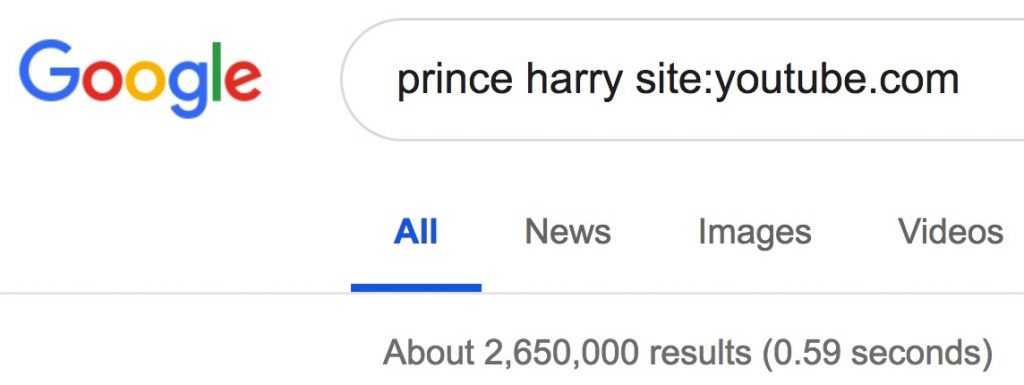Click the Google logo to go home
Screen dimensions: 1024x385
click(140, 78)
